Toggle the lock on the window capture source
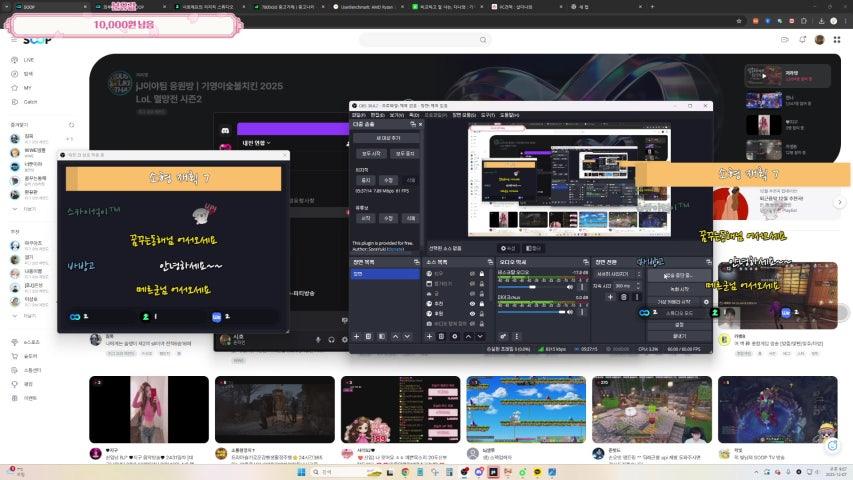The height and width of the screenshot is (480, 853). point(482,284)
